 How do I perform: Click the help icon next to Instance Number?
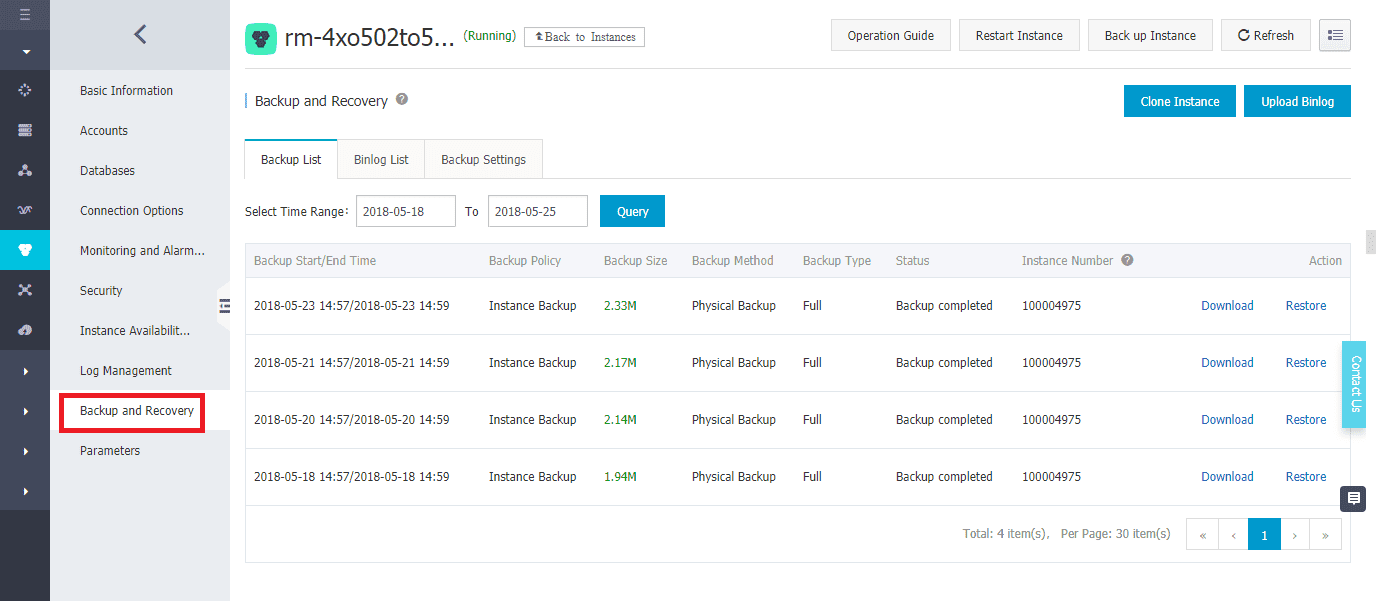point(1127,260)
